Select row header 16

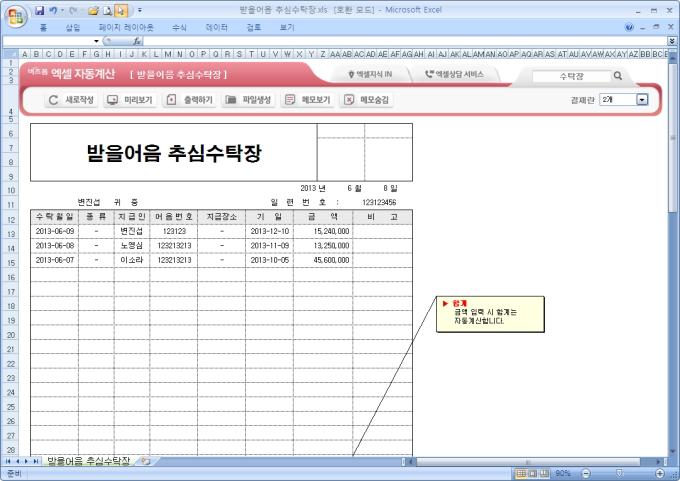pyautogui.click(x=11, y=278)
